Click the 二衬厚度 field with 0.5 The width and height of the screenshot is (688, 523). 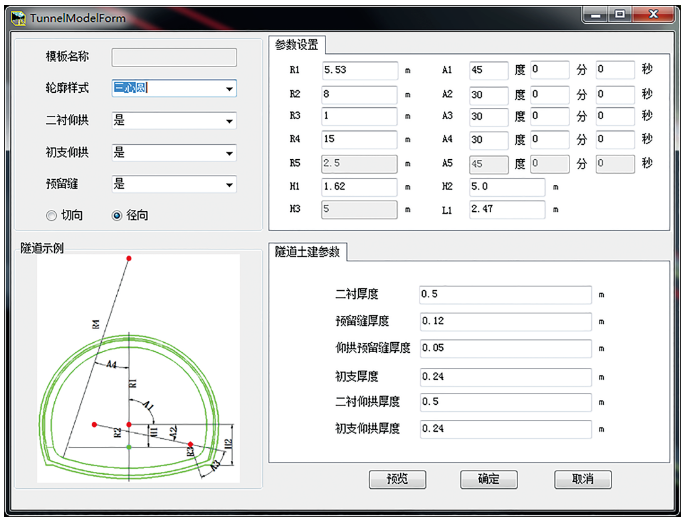click(505, 294)
